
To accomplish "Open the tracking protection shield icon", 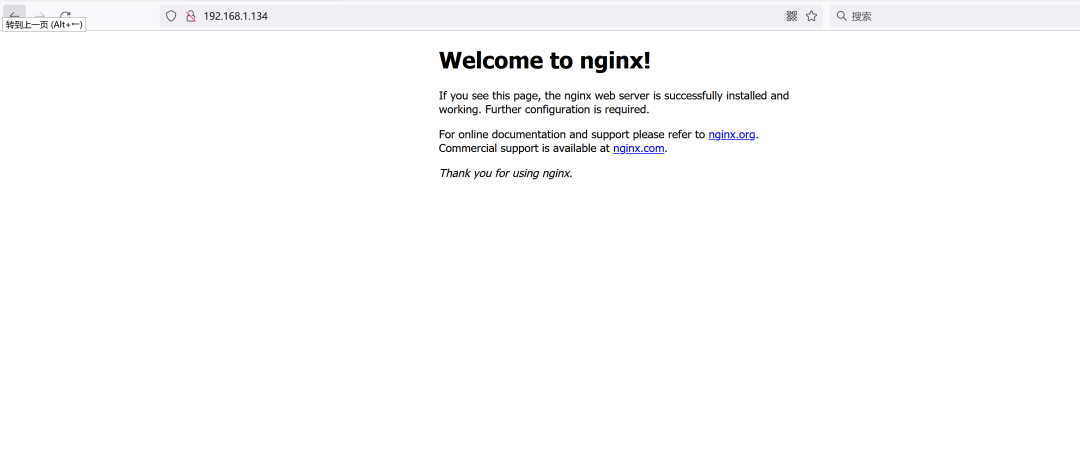I will pos(172,16).
